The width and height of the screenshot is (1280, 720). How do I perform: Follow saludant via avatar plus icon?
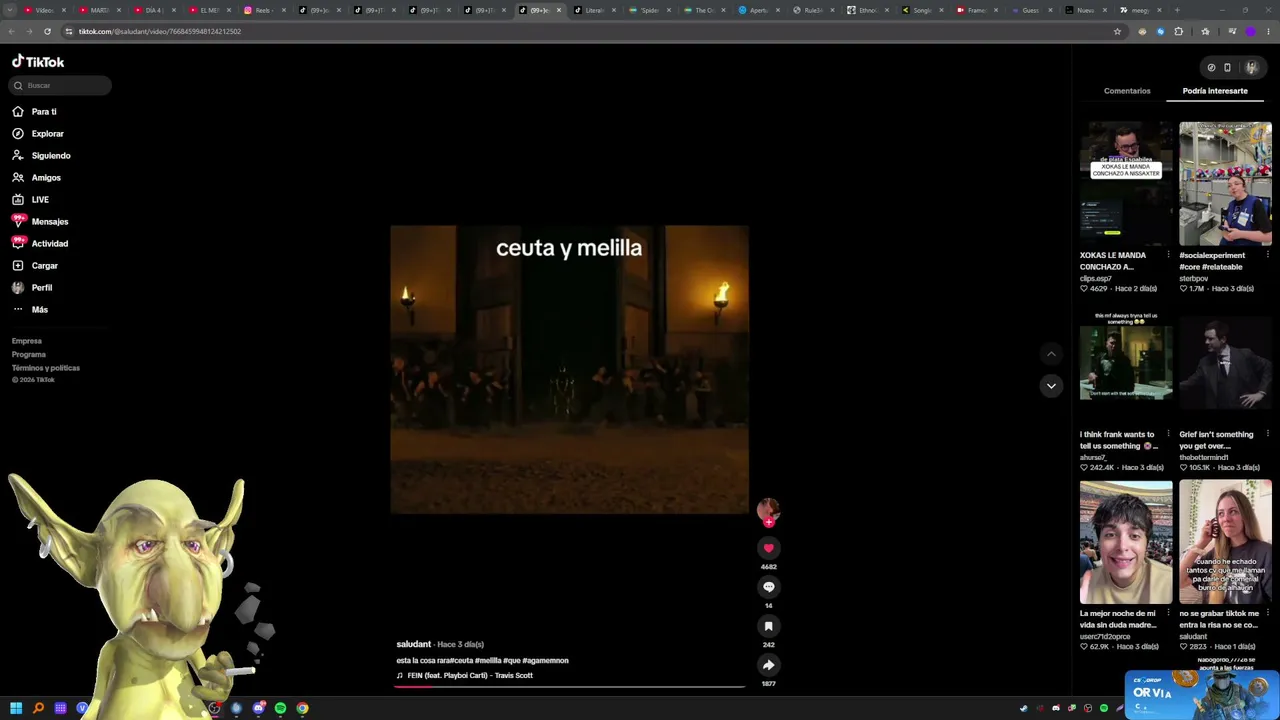tap(768, 521)
